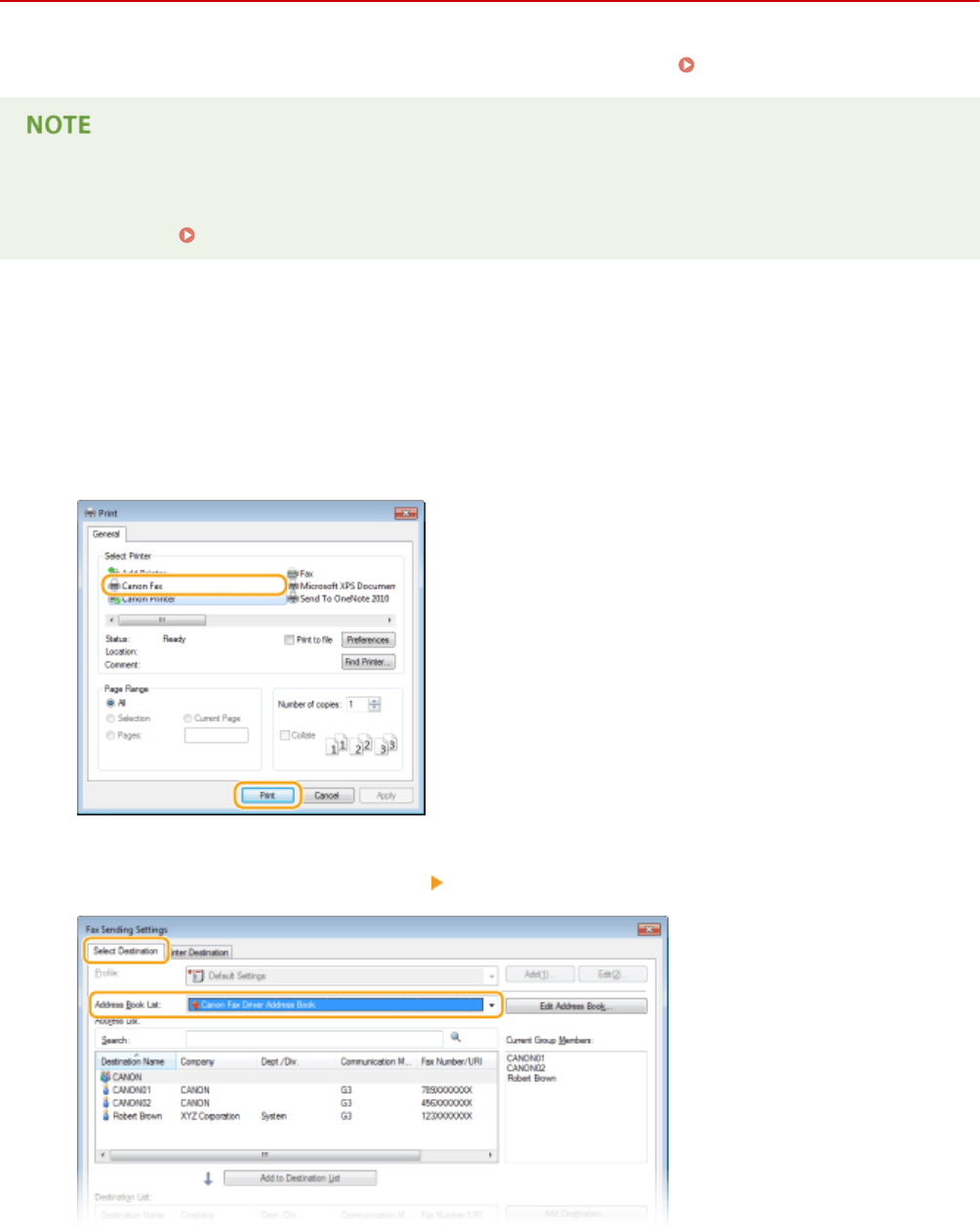Close the Print dialog
Screen dimensions: 980x1229
pos(406,513)
